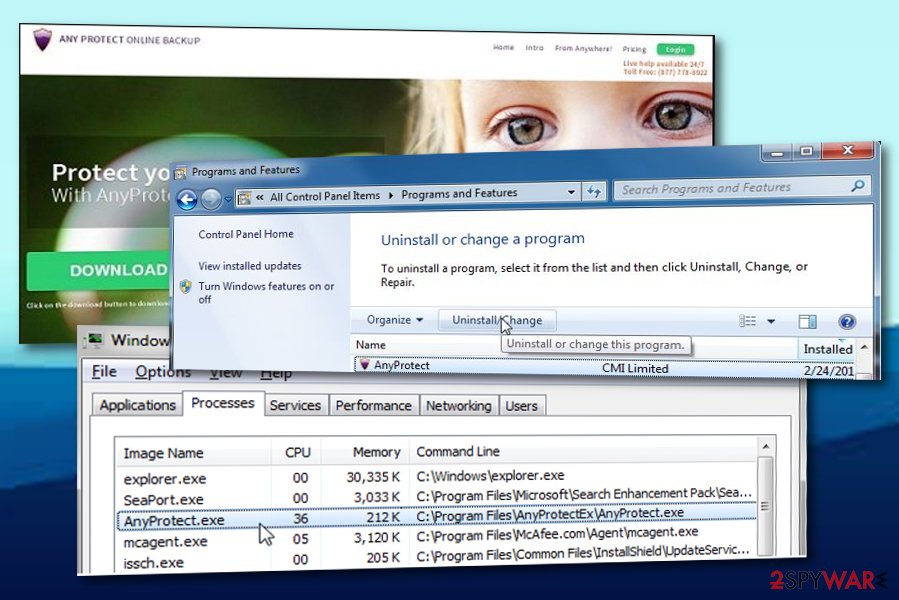Open the address bar history dropdown
Screen dimensions: 899x600
click(571, 192)
